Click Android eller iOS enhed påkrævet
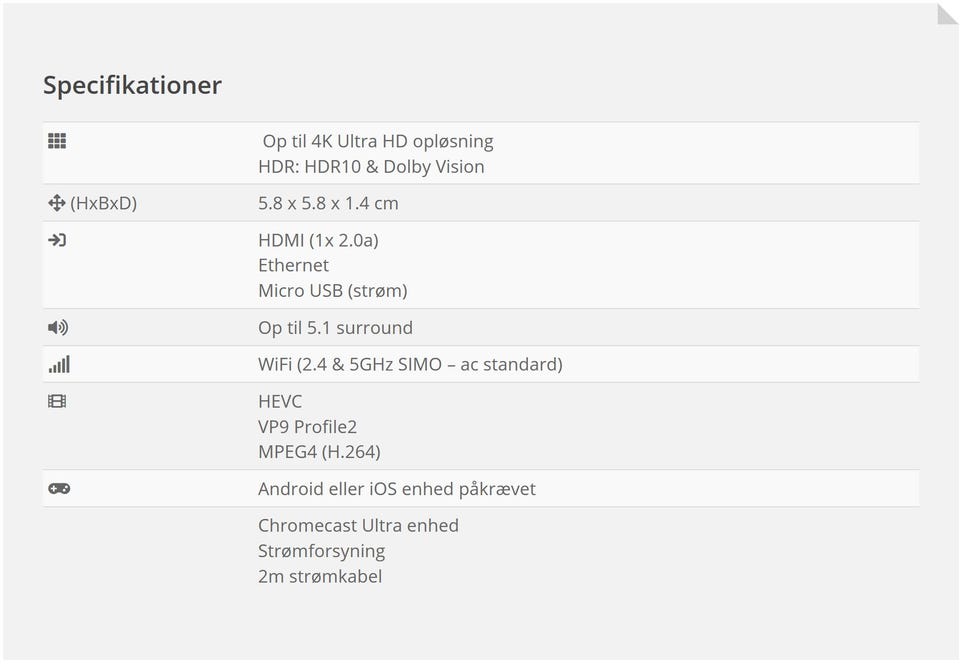 (x=397, y=489)
